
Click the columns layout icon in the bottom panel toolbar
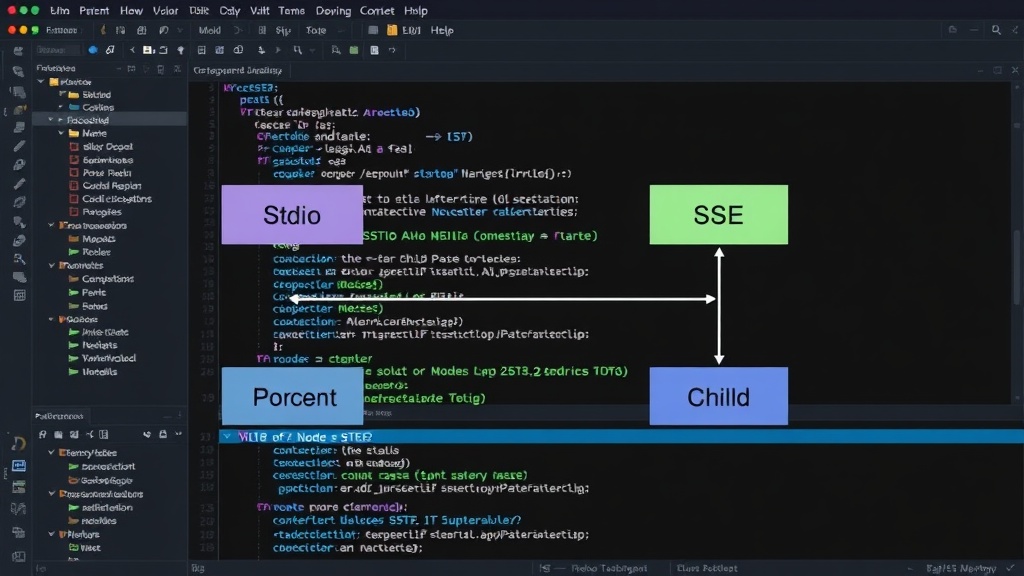coord(104,434)
